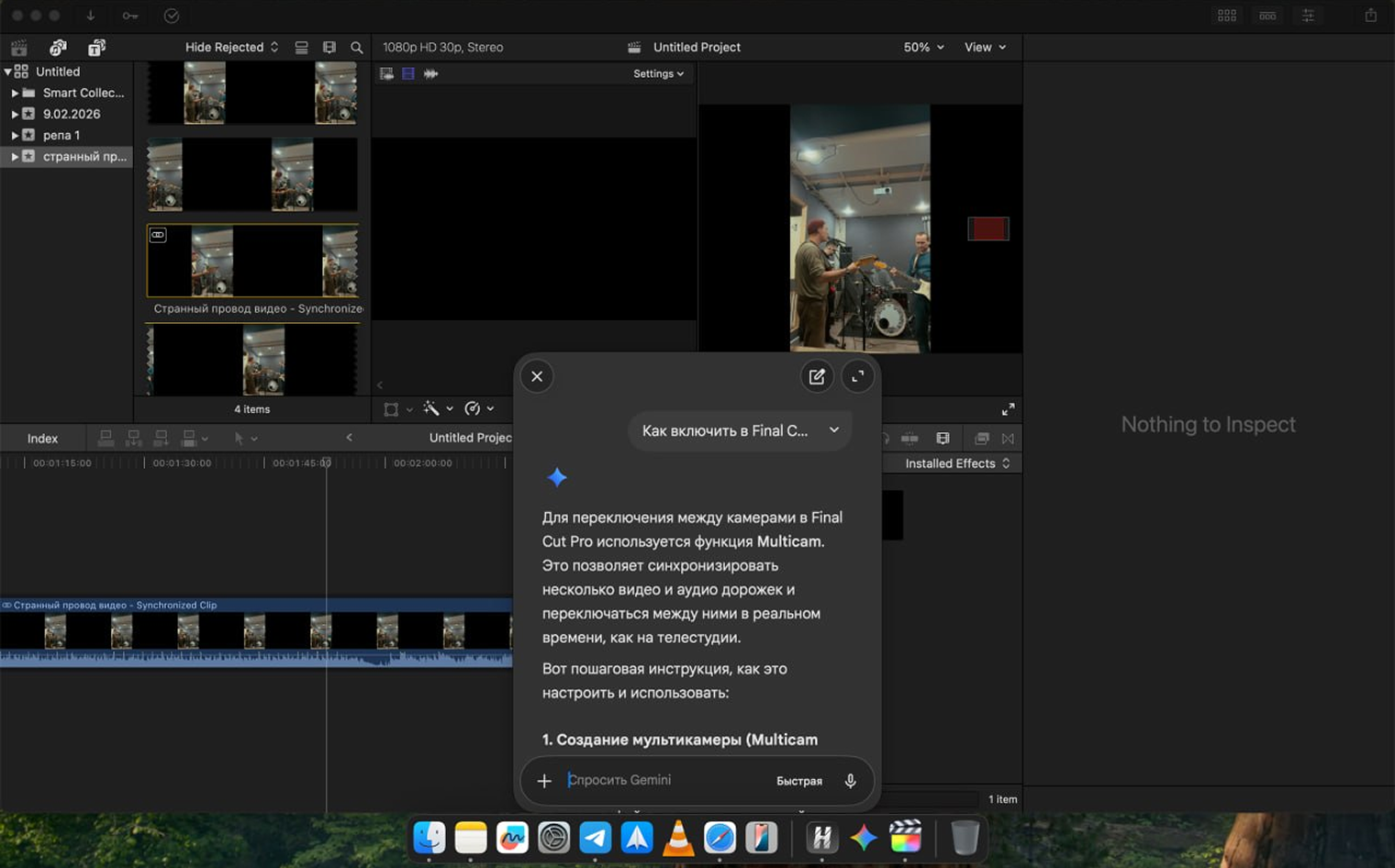Insert clip into storyline icon

[x=133, y=439]
